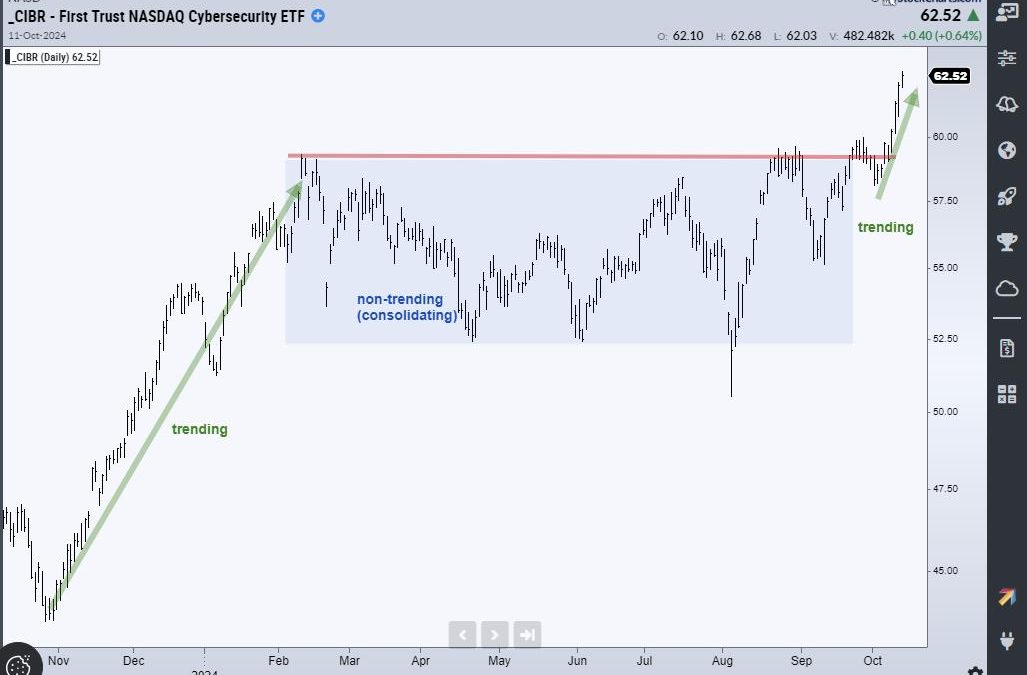Click the Apr label on time axis
The image size is (1027, 675).
coord(420,660)
